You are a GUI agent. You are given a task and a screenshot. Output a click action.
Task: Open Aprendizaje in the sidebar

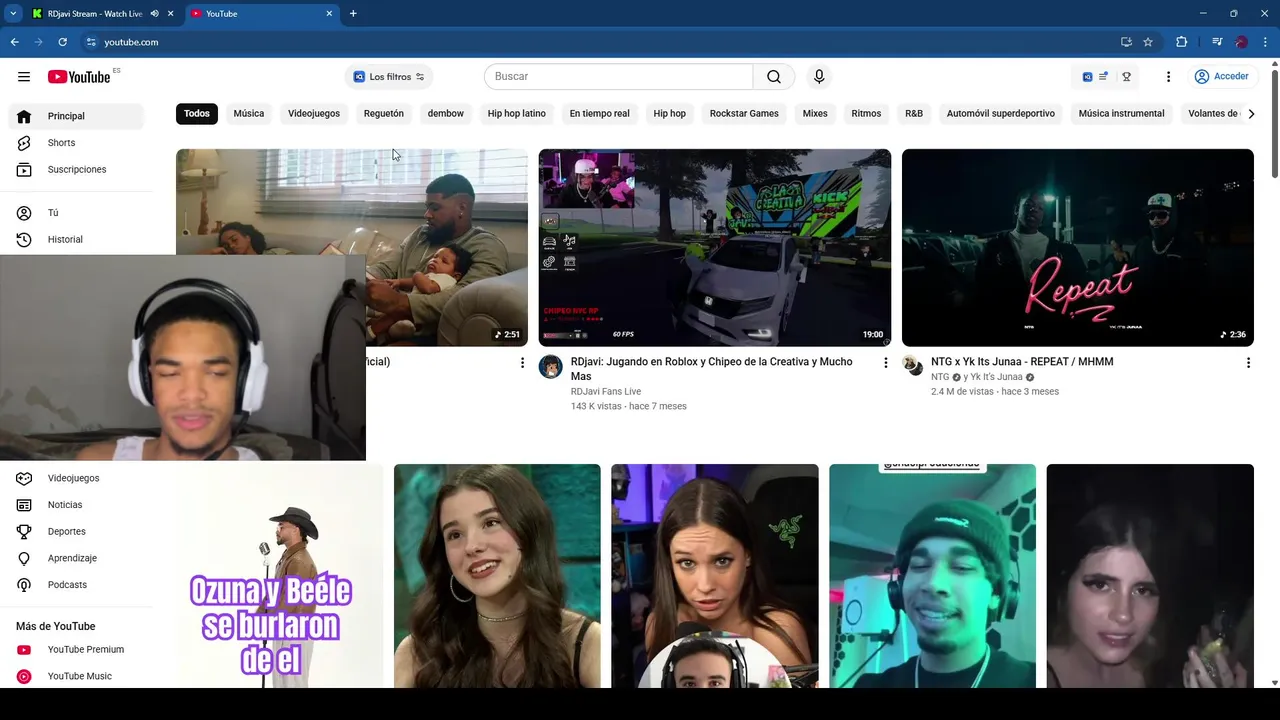click(76, 558)
